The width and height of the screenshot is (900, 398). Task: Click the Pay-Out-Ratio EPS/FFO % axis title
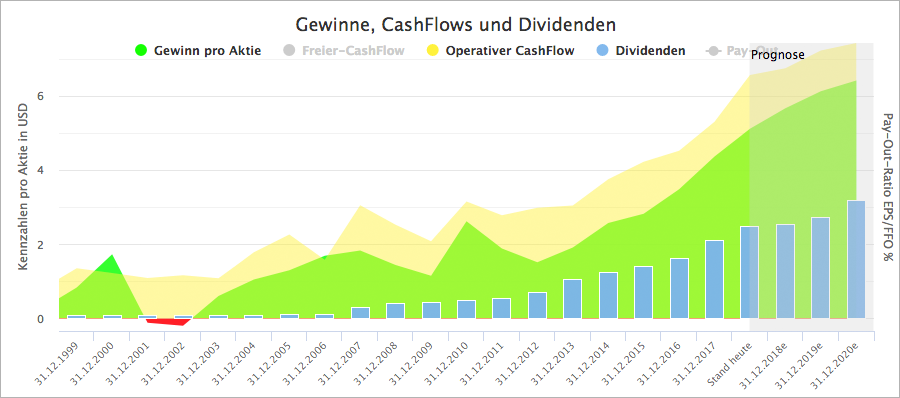click(887, 187)
